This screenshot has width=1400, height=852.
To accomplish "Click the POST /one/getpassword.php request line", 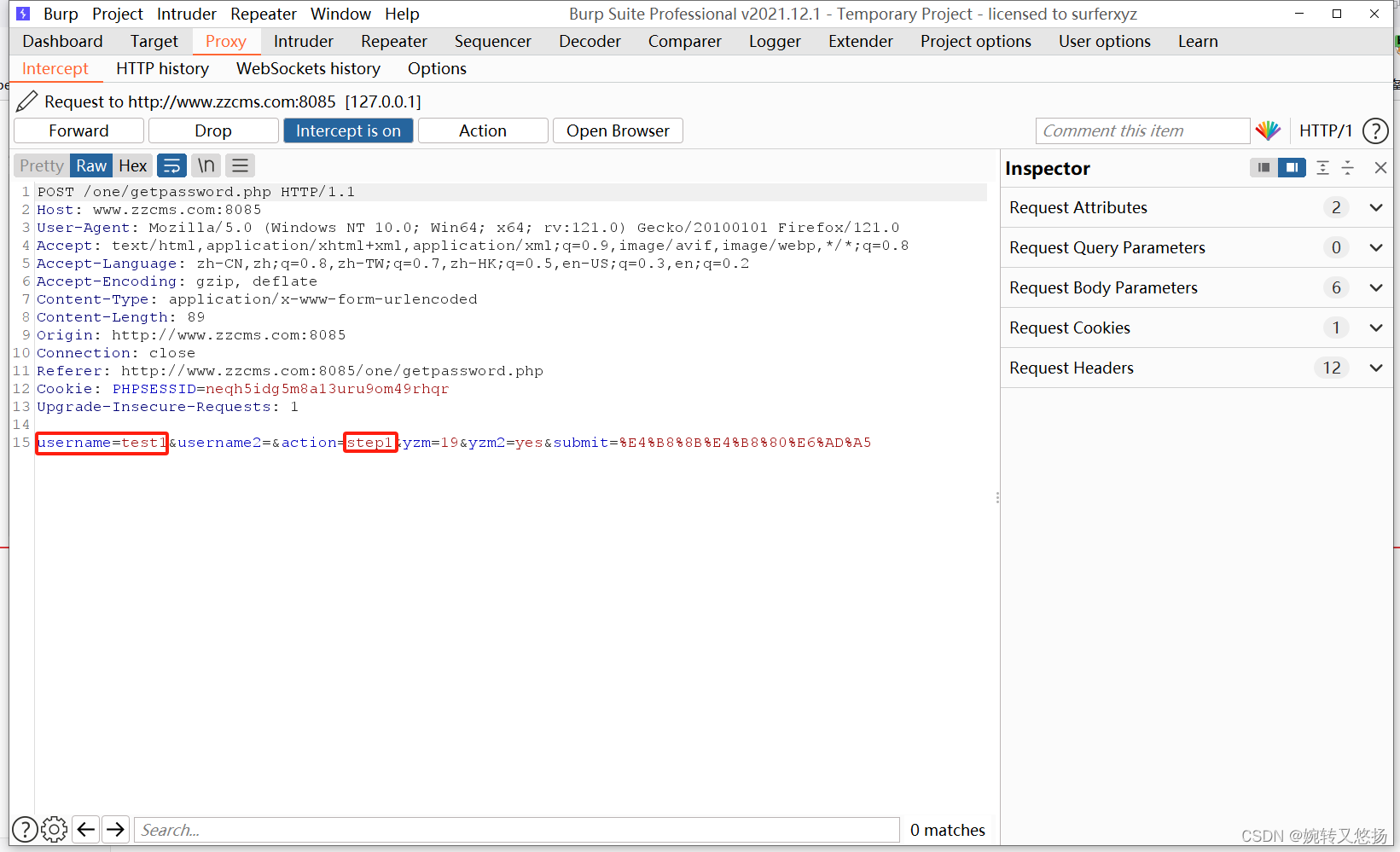I will pos(195,192).
